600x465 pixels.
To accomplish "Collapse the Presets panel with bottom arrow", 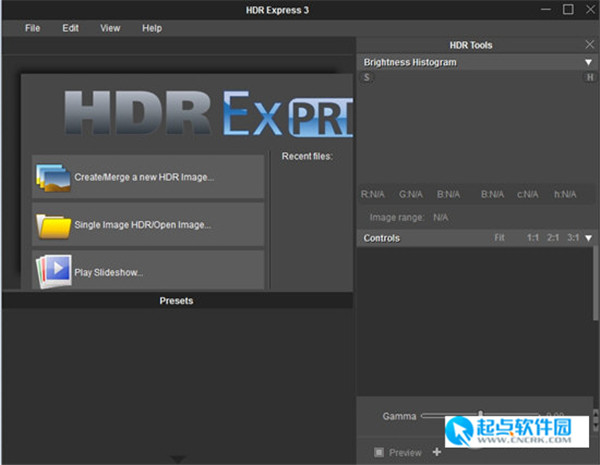I will pyautogui.click(x=178, y=458).
